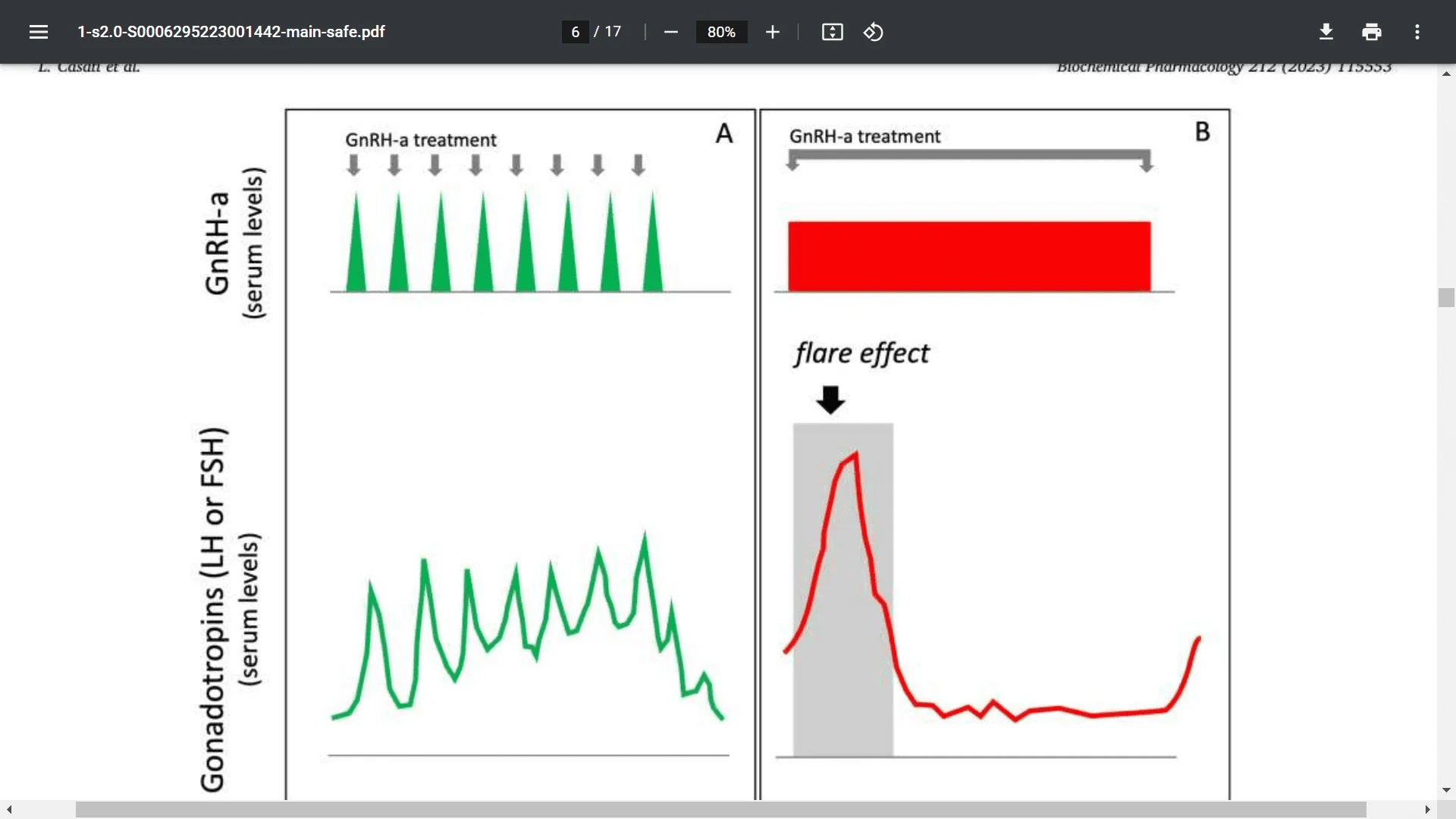Click the scroll left arrow
The image size is (1456, 819).
click(8, 810)
